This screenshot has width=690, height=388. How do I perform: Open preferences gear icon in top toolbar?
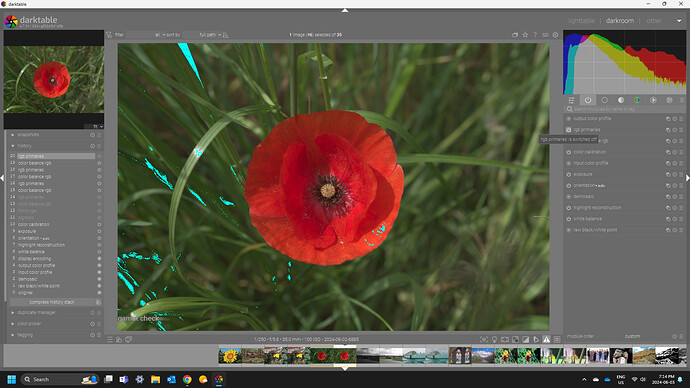click(x=555, y=35)
